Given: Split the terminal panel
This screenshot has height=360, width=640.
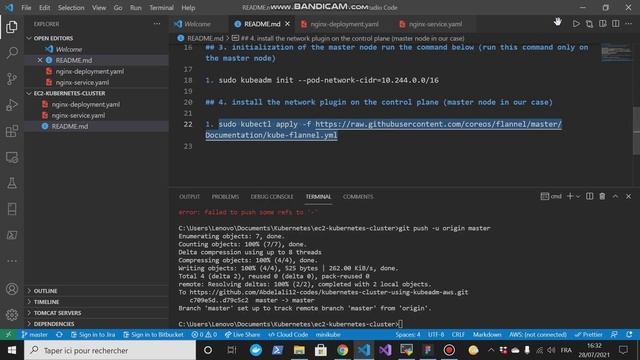Looking at the screenshot, I should point(589,196).
